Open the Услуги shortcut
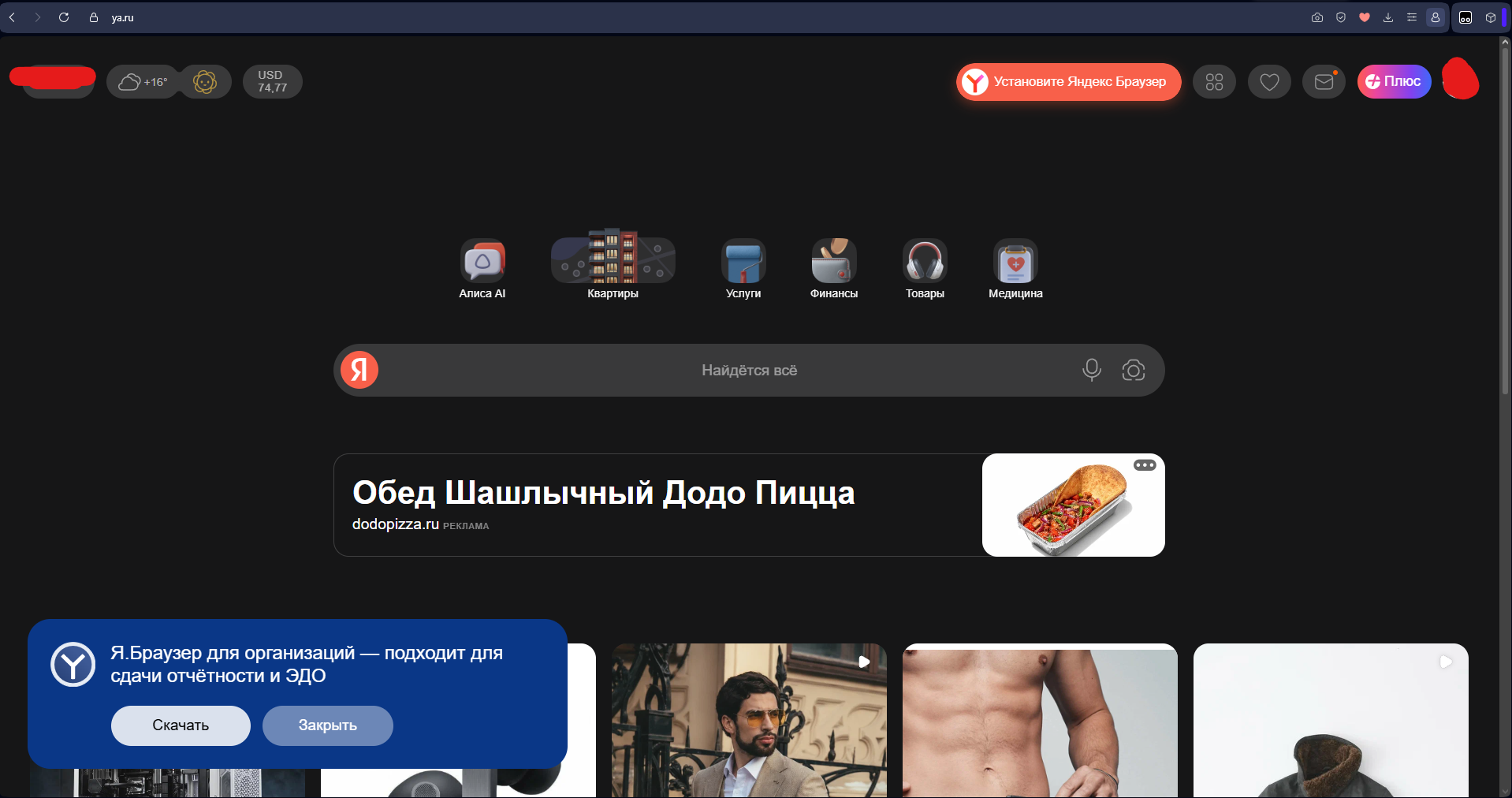The width and height of the screenshot is (1512, 798). click(743, 269)
